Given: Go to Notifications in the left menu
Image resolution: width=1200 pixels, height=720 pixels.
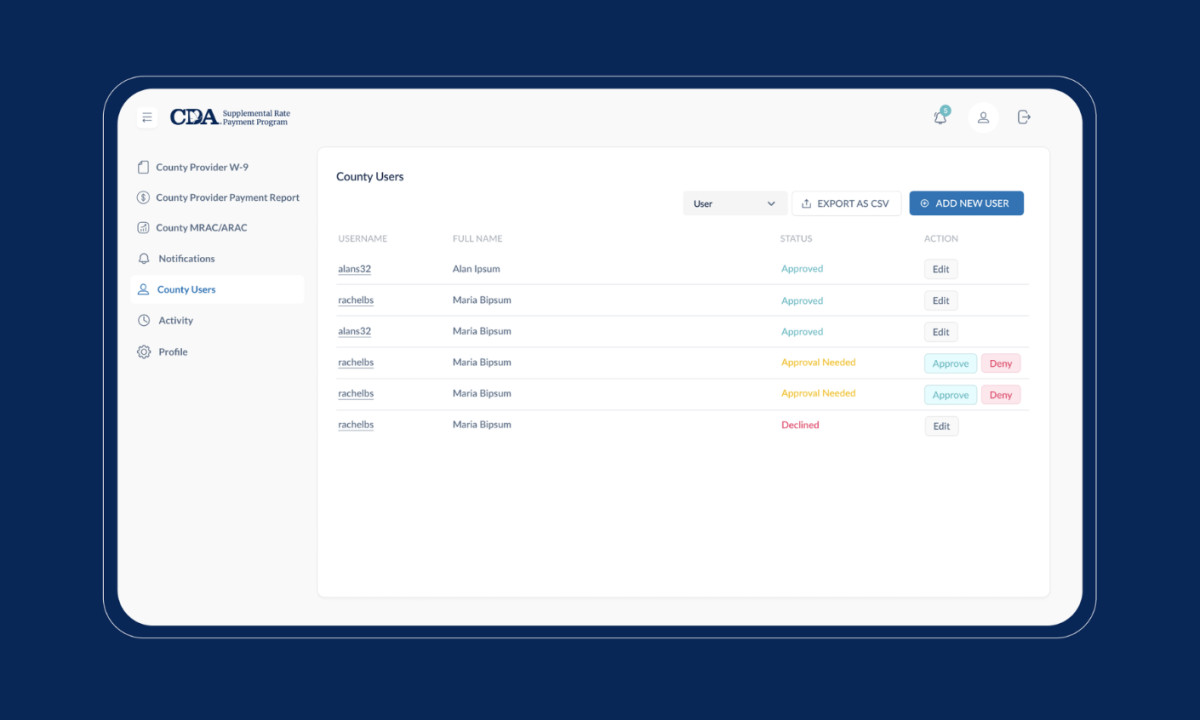Looking at the screenshot, I should pyautogui.click(x=188, y=258).
